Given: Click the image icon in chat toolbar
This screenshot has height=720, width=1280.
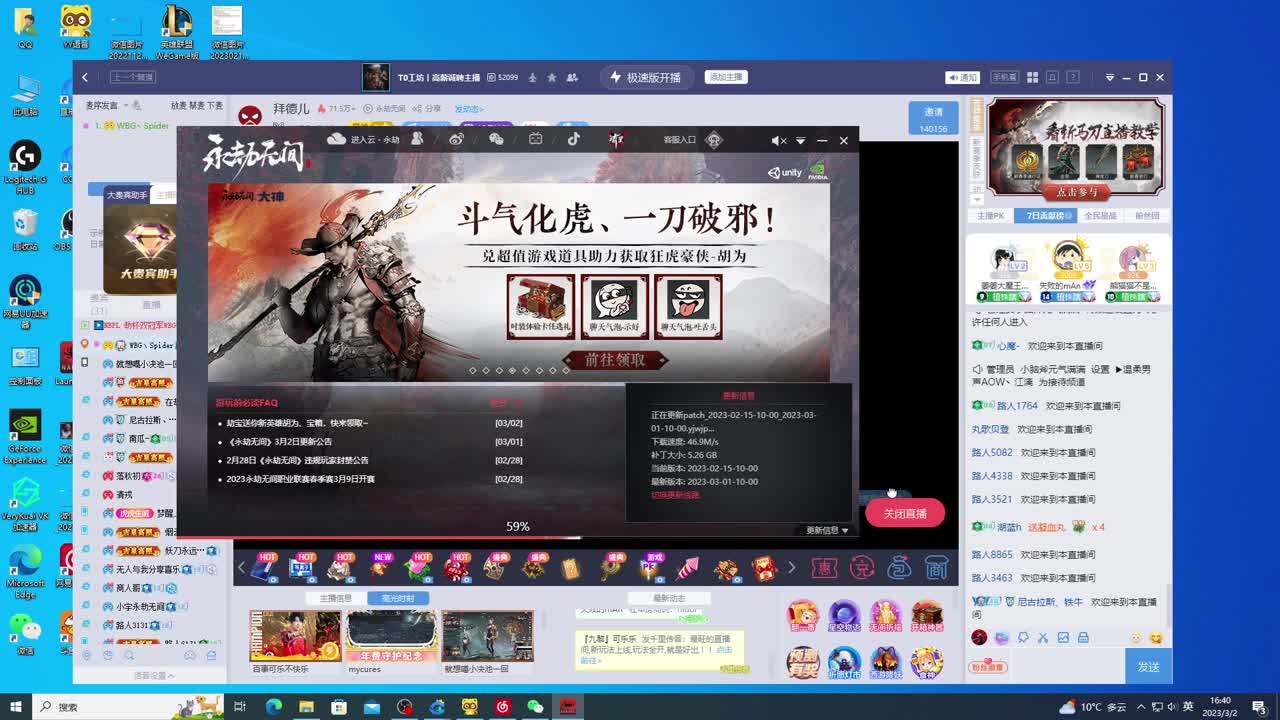Looking at the screenshot, I should [1063, 638].
